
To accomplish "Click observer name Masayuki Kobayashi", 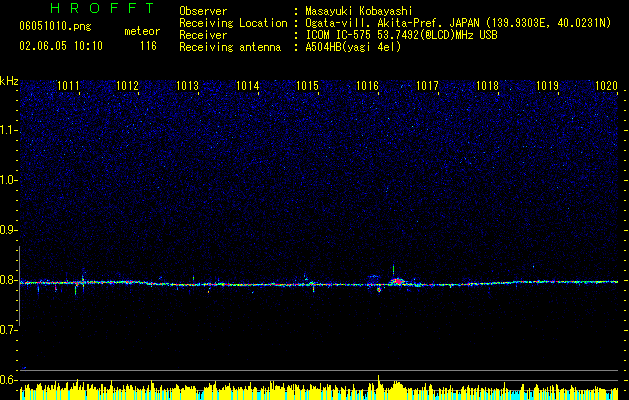I will pyautogui.click(x=358, y=11).
